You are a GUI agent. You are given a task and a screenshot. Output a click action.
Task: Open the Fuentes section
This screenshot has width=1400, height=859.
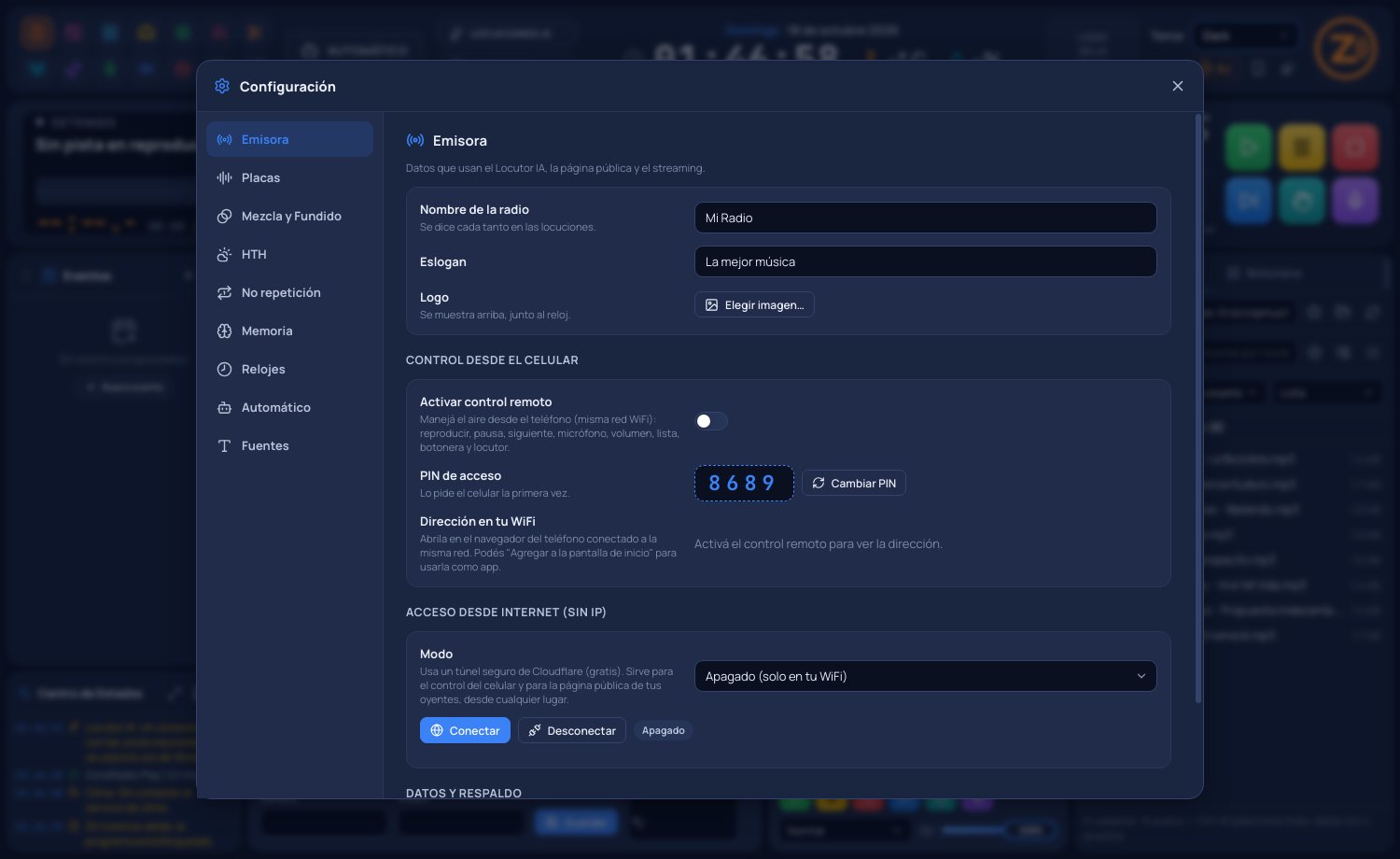(289, 445)
